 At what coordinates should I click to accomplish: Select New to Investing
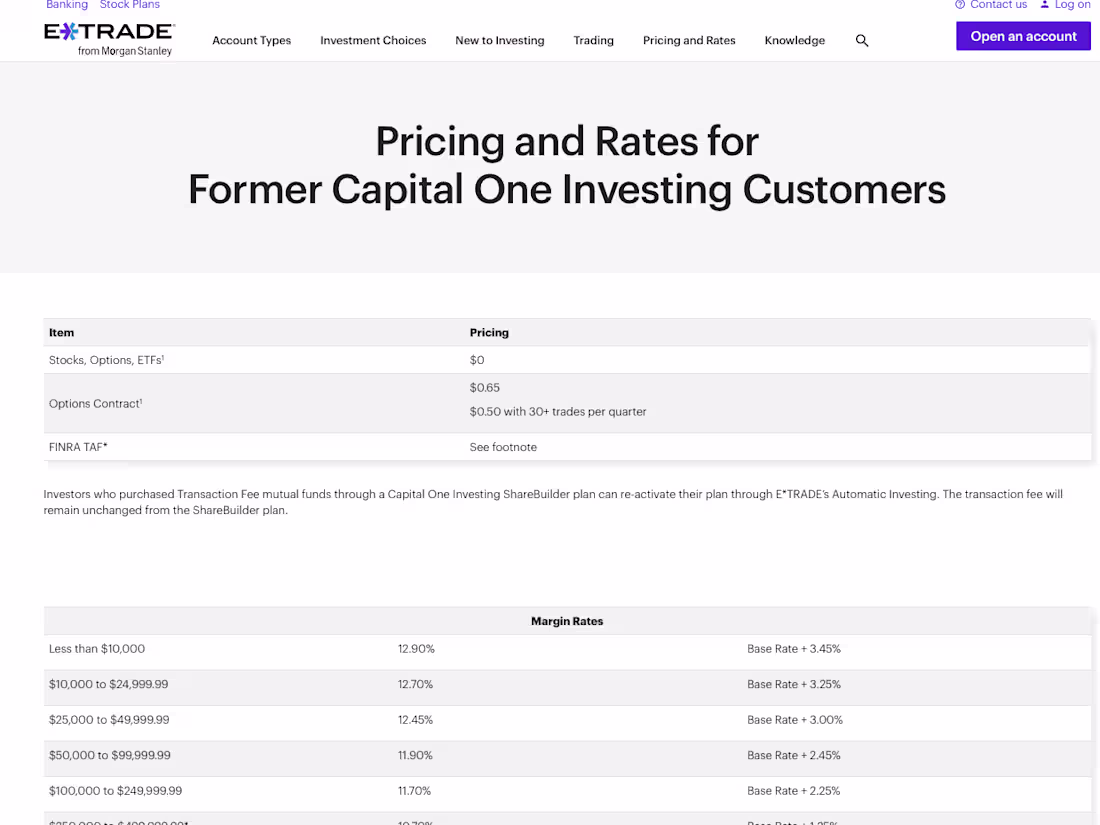pyautogui.click(x=500, y=41)
